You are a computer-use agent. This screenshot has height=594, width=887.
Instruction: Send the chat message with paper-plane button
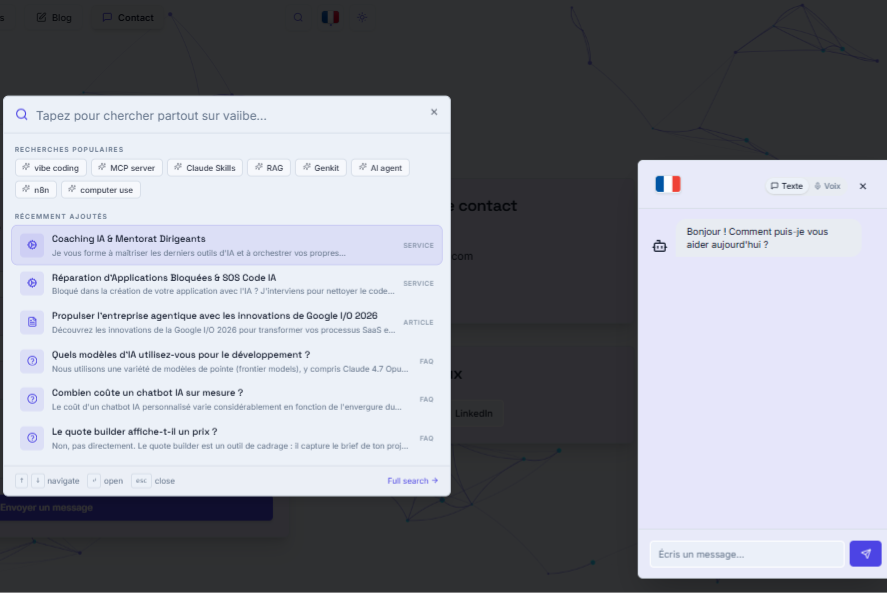point(866,554)
